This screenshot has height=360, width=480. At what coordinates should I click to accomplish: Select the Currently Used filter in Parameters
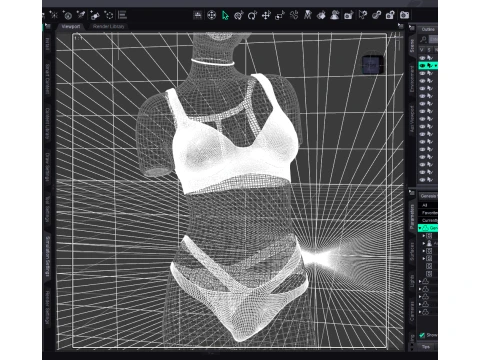[428, 220]
